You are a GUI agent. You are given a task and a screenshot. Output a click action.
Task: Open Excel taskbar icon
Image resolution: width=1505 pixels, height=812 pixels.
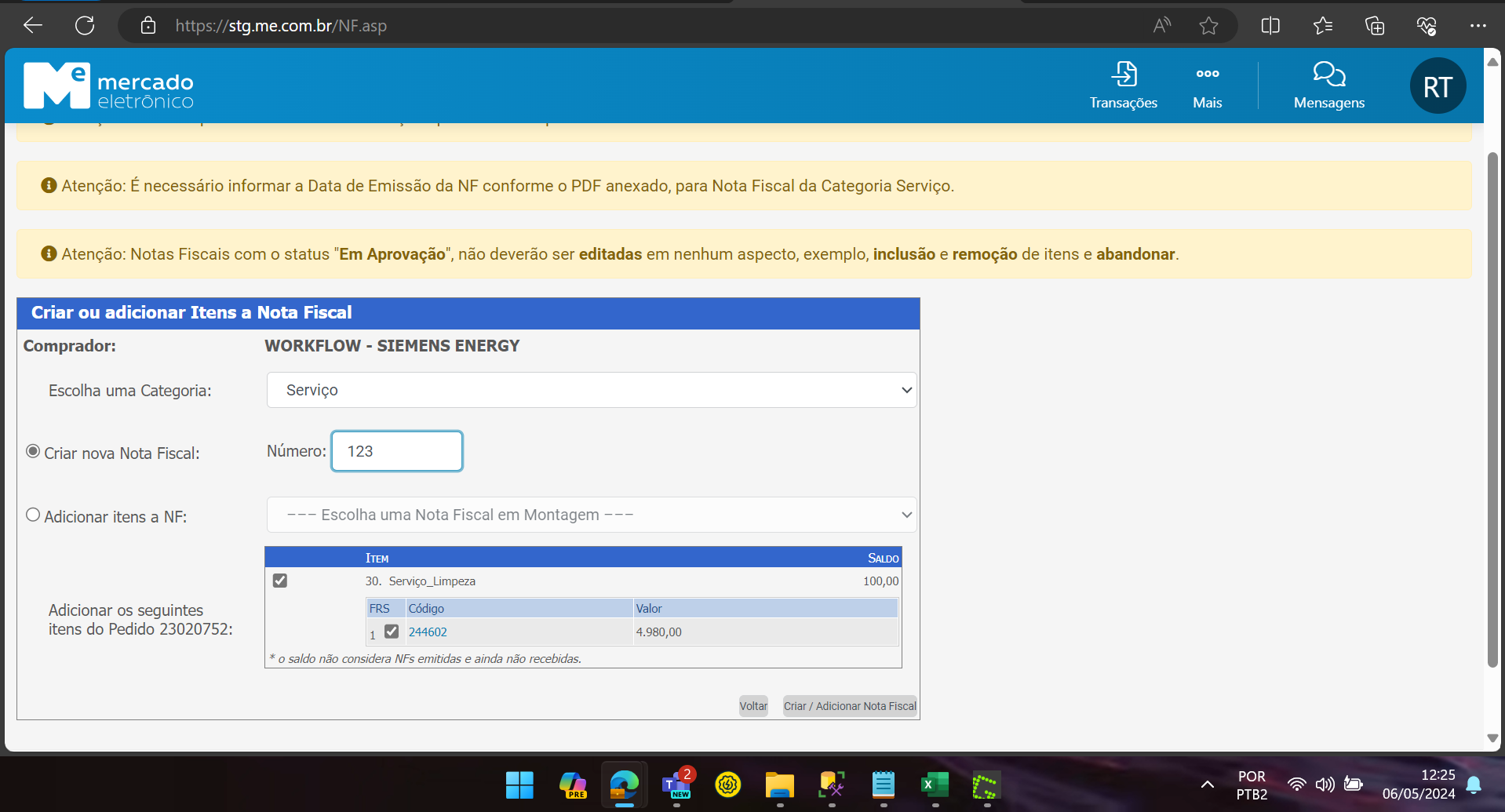point(935,785)
